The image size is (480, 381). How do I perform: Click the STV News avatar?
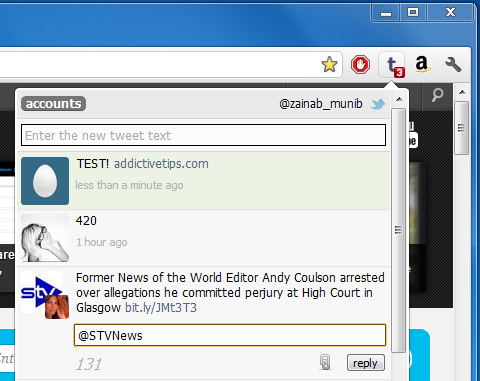coord(45,295)
